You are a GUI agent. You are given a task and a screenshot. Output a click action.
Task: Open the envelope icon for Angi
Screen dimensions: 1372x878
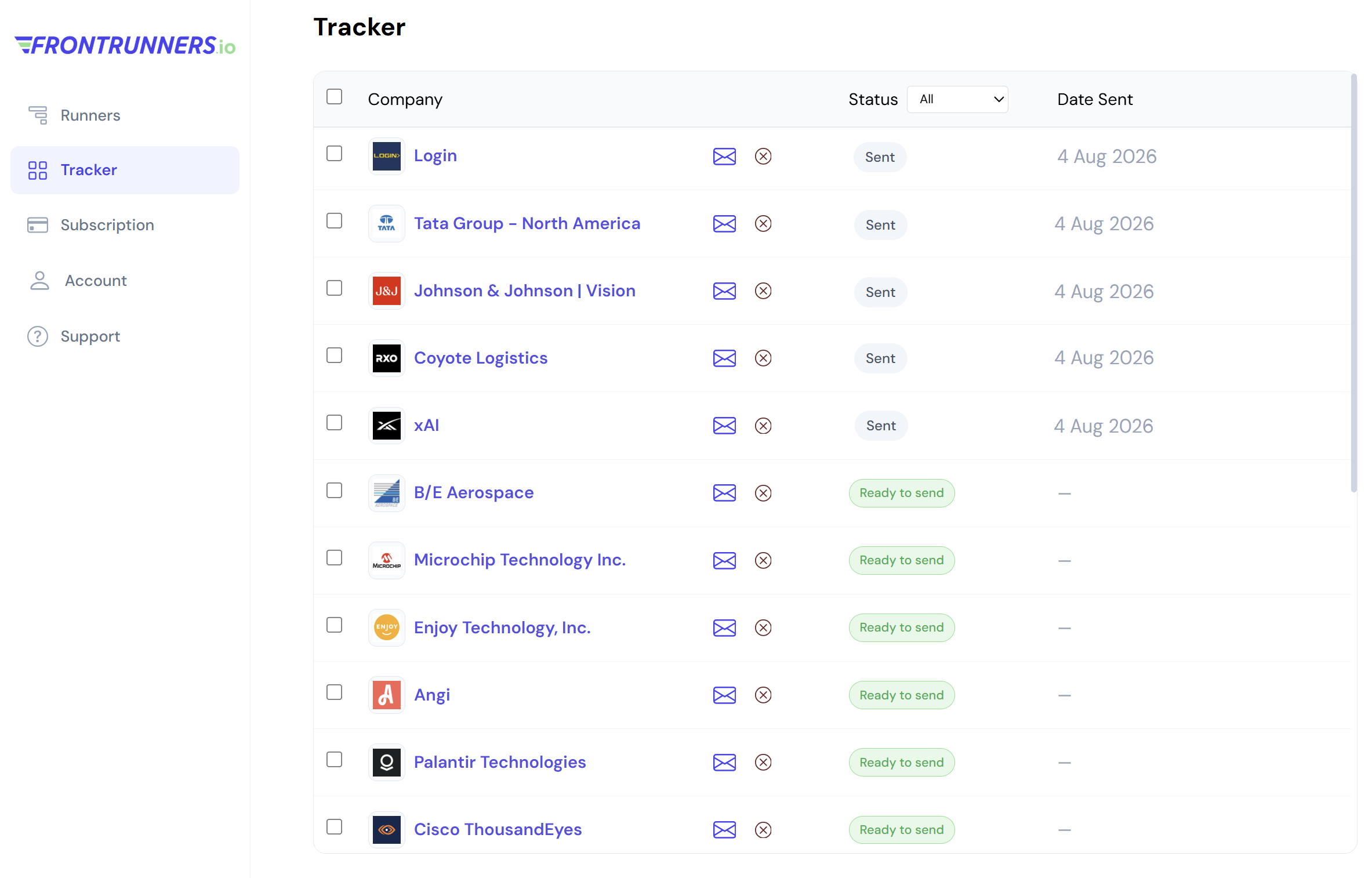(x=724, y=695)
